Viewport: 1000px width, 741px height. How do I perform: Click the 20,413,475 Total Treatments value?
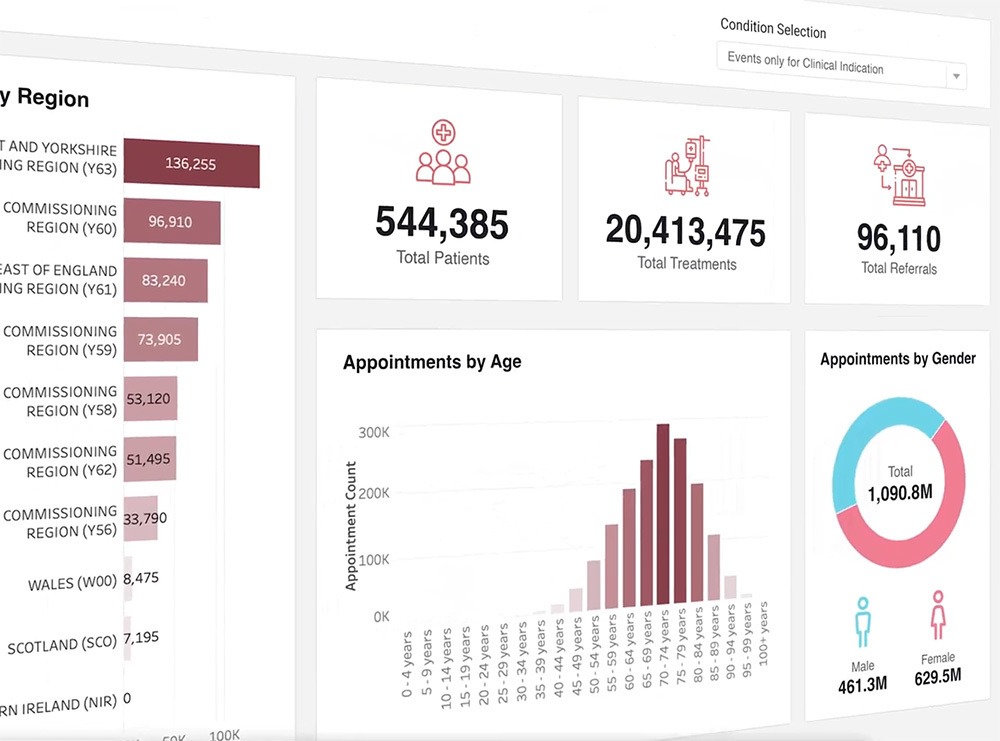coord(685,231)
